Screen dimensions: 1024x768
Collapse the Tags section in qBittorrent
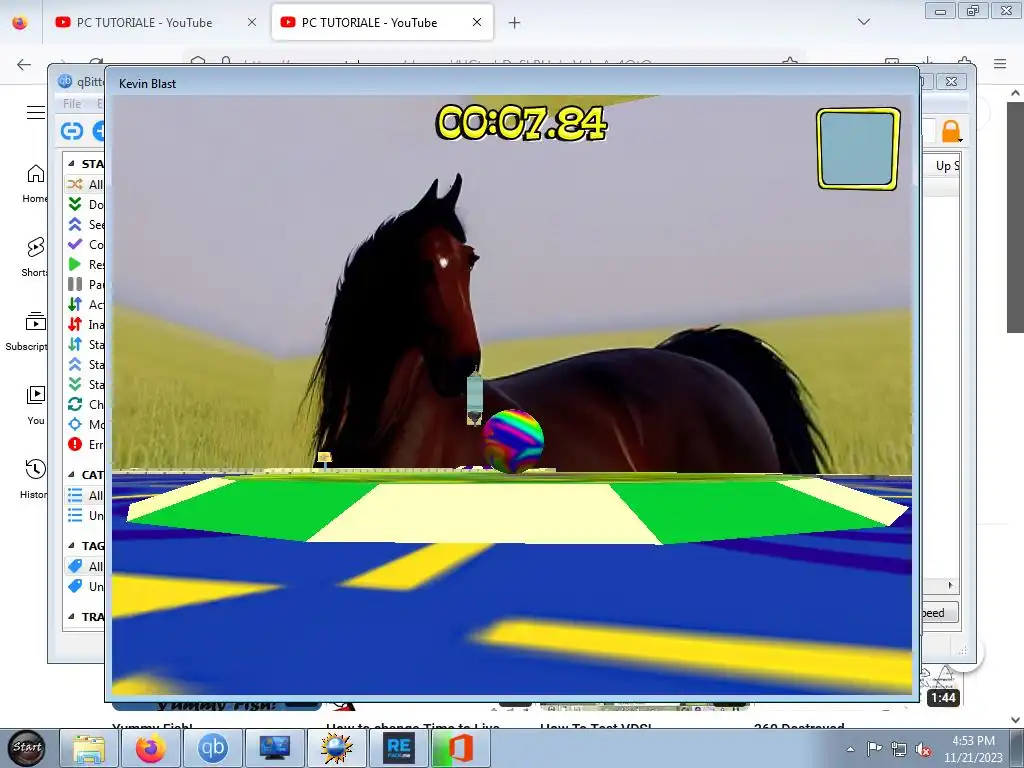pyautogui.click(x=71, y=545)
